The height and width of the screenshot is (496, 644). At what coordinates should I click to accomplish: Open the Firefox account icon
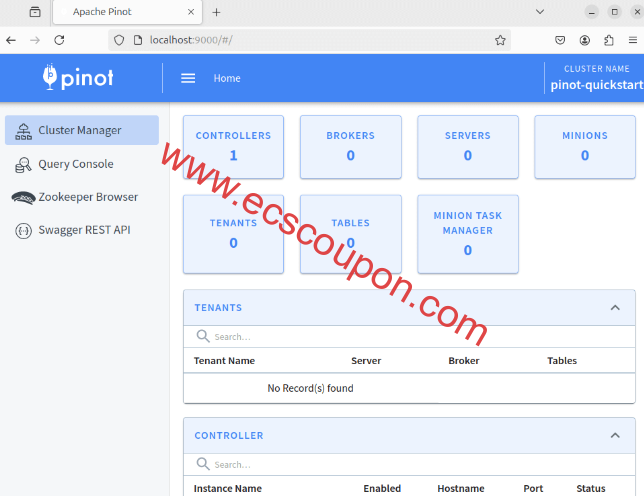click(x=584, y=40)
